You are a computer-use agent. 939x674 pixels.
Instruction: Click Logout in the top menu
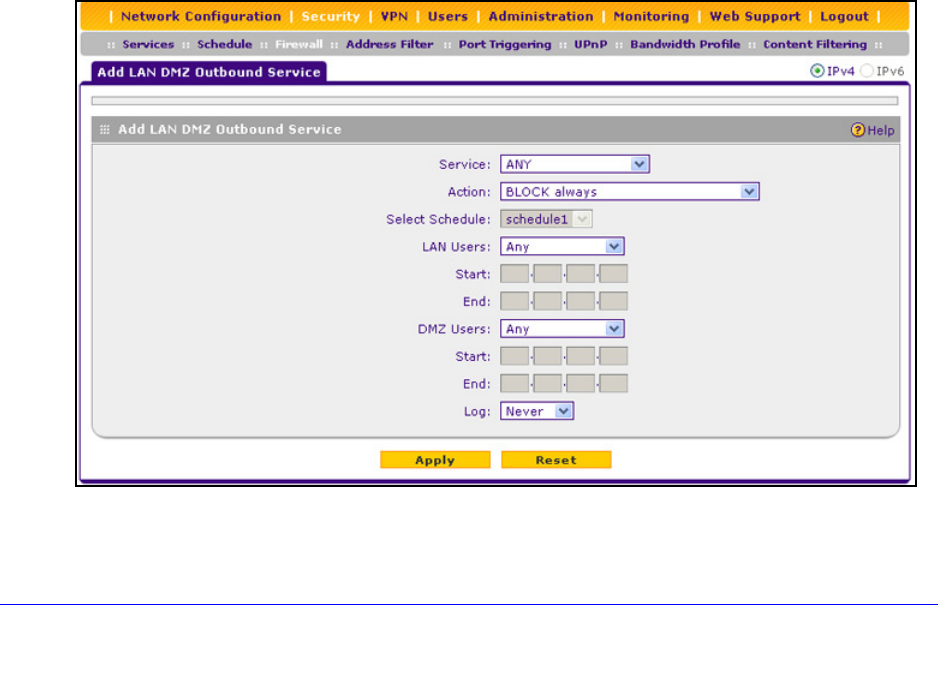(x=844, y=16)
